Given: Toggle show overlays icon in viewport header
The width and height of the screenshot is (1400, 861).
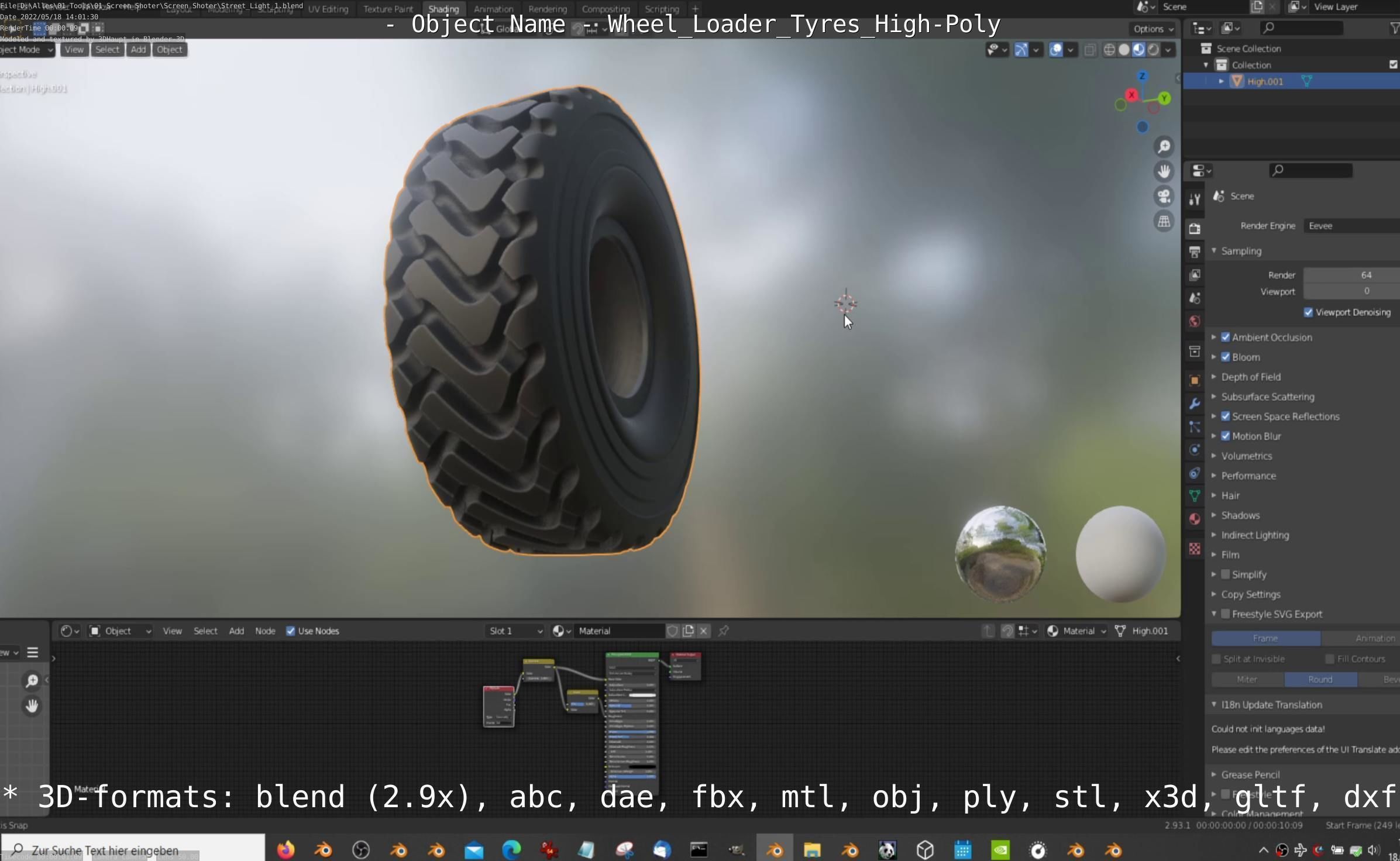Looking at the screenshot, I should tap(1055, 50).
